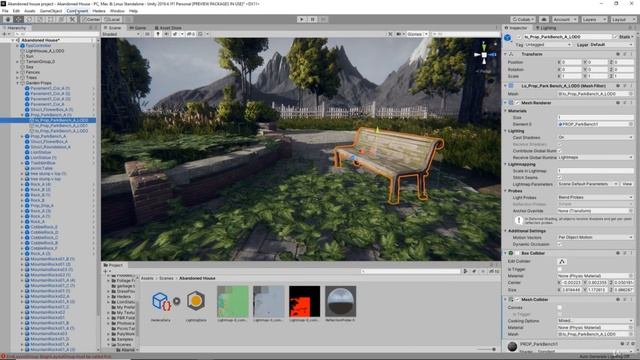Adjust Project panel icon size slider
This screenshot has height=360, width=640.
(x=486, y=349)
